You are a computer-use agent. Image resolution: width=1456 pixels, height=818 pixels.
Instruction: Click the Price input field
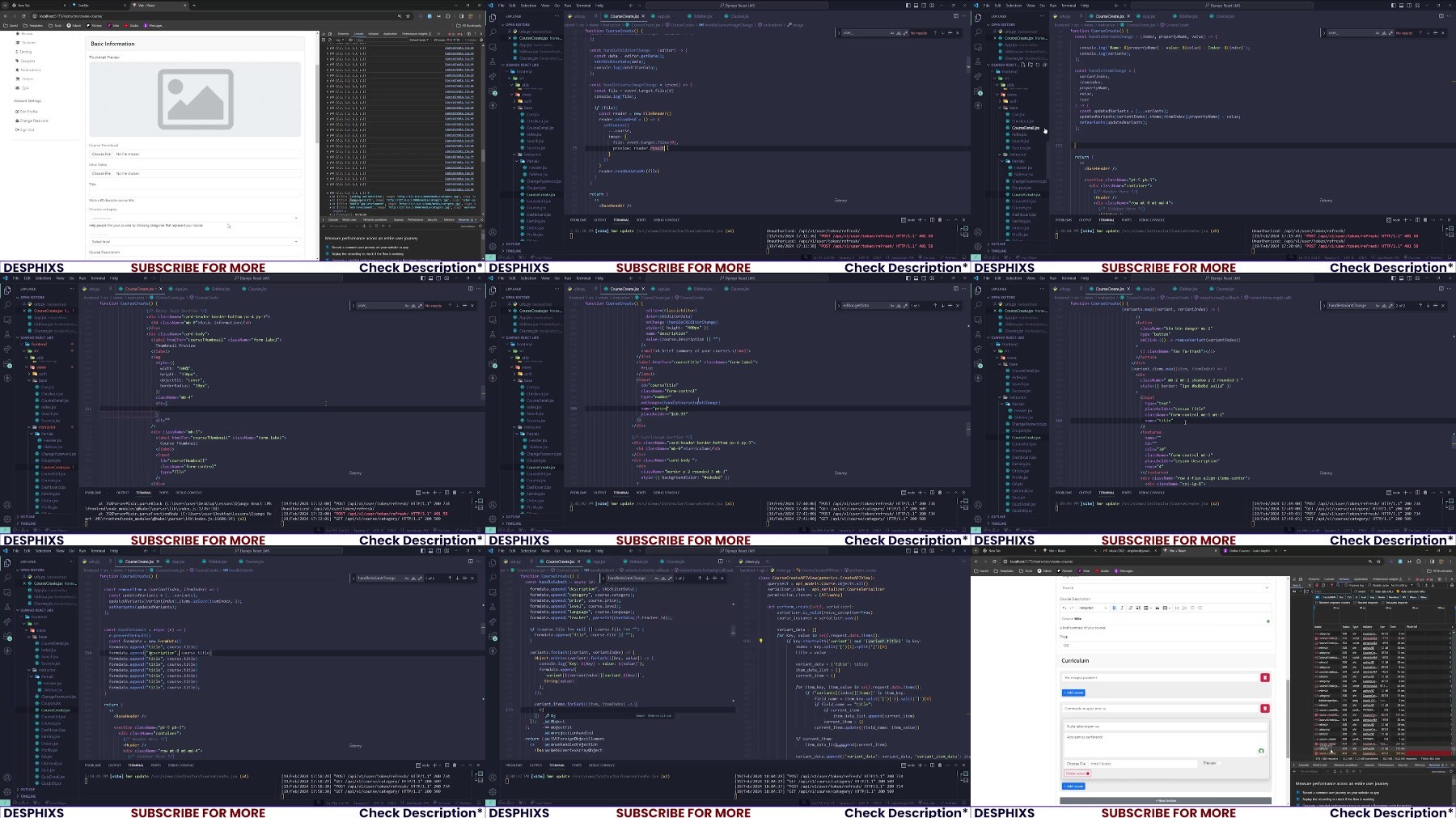coord(1166,646)
